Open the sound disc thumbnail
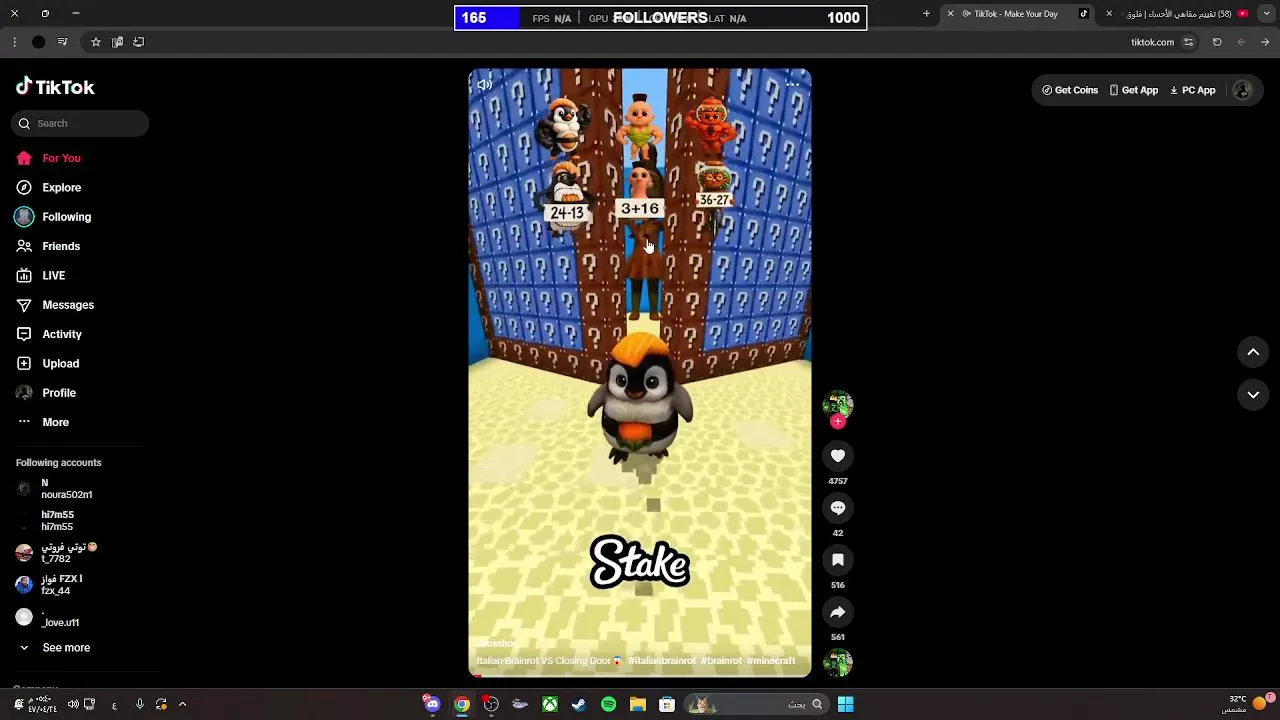Screen dimensions: 1280x720 (838, 662)
